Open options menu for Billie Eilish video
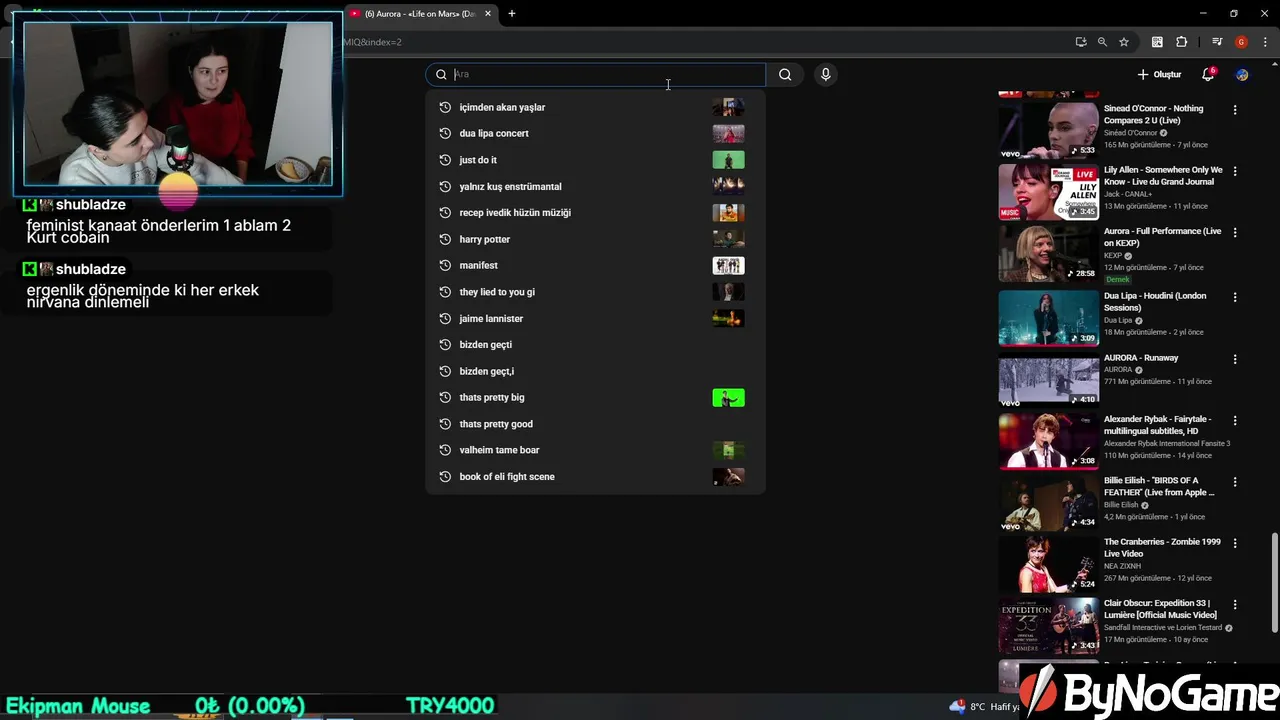The image size is (1280, 720). coord(1235,482)
